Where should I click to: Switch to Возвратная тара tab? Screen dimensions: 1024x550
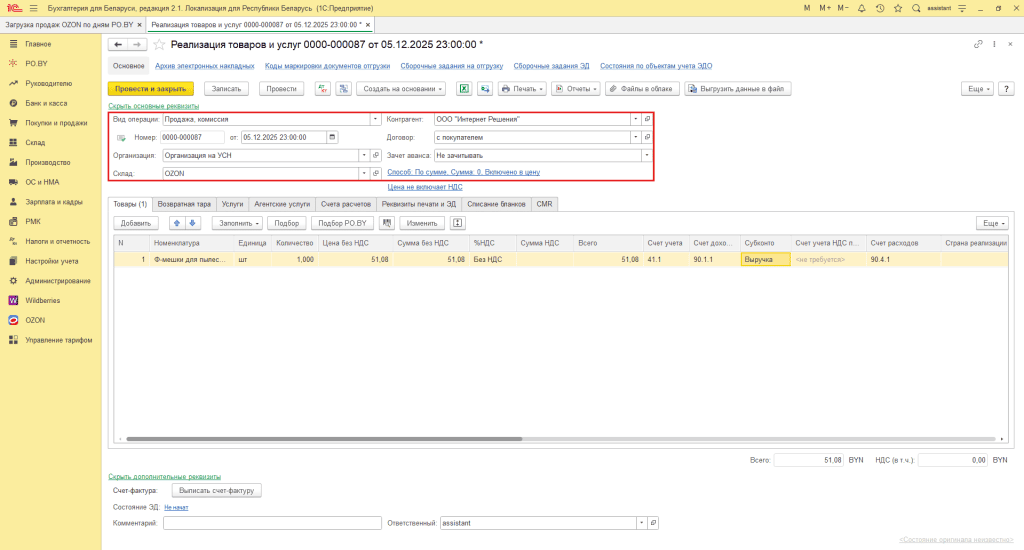point(184,204)
